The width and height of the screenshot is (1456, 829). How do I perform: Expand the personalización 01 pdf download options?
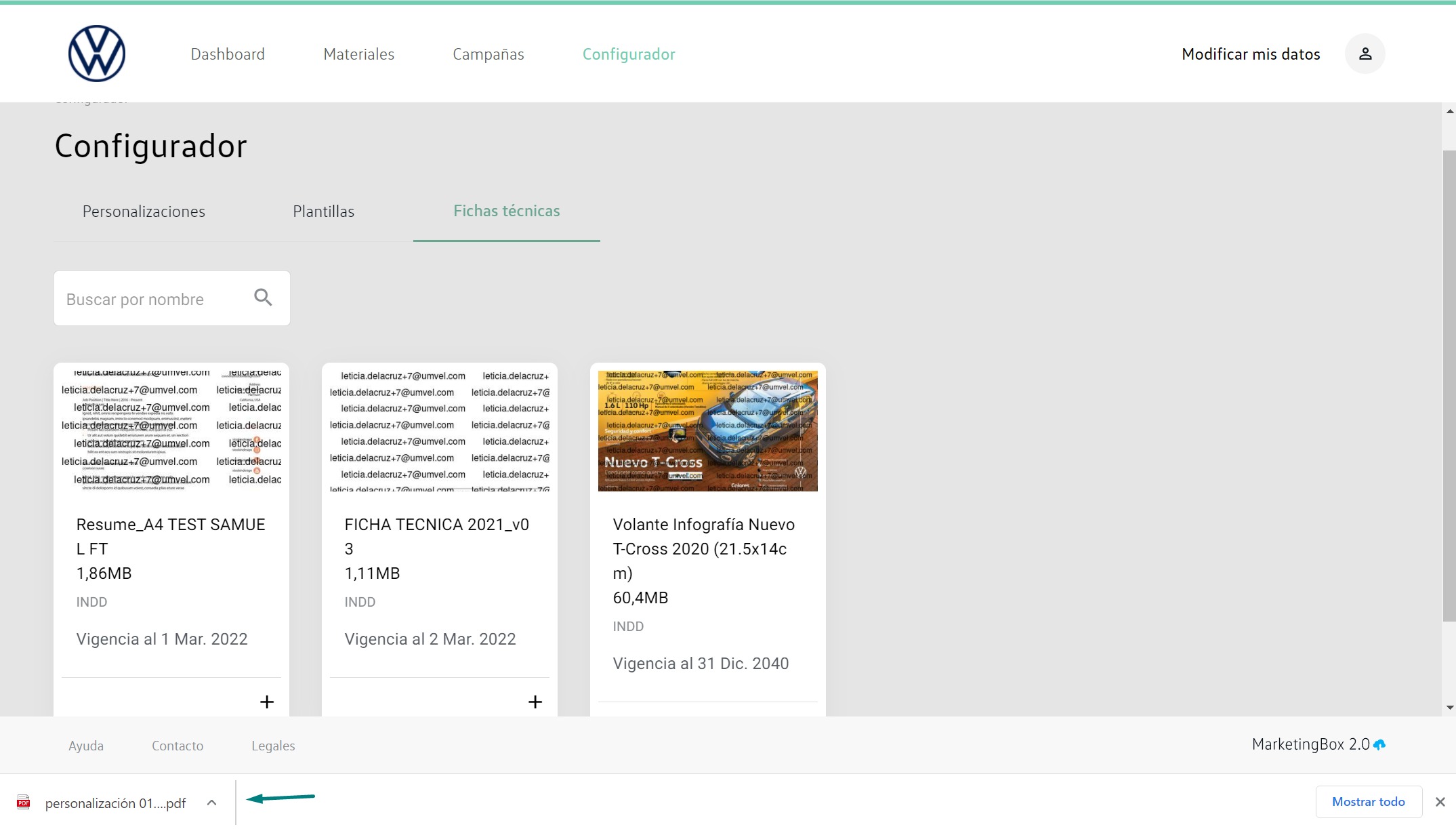pyautogui.click(x=211, y=803)
